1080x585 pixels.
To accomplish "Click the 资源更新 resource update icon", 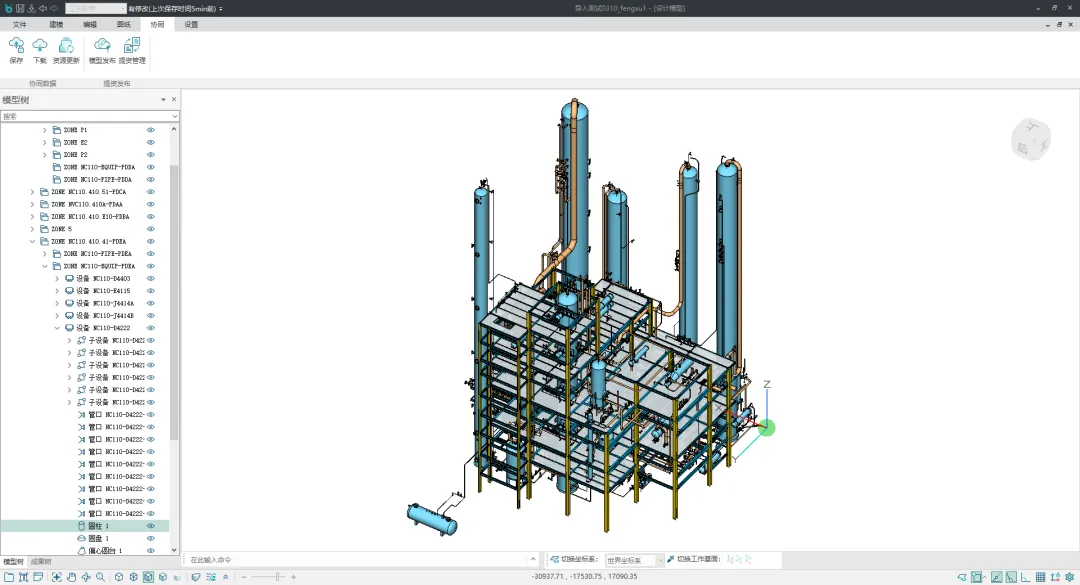I will [x=66, y=45].
